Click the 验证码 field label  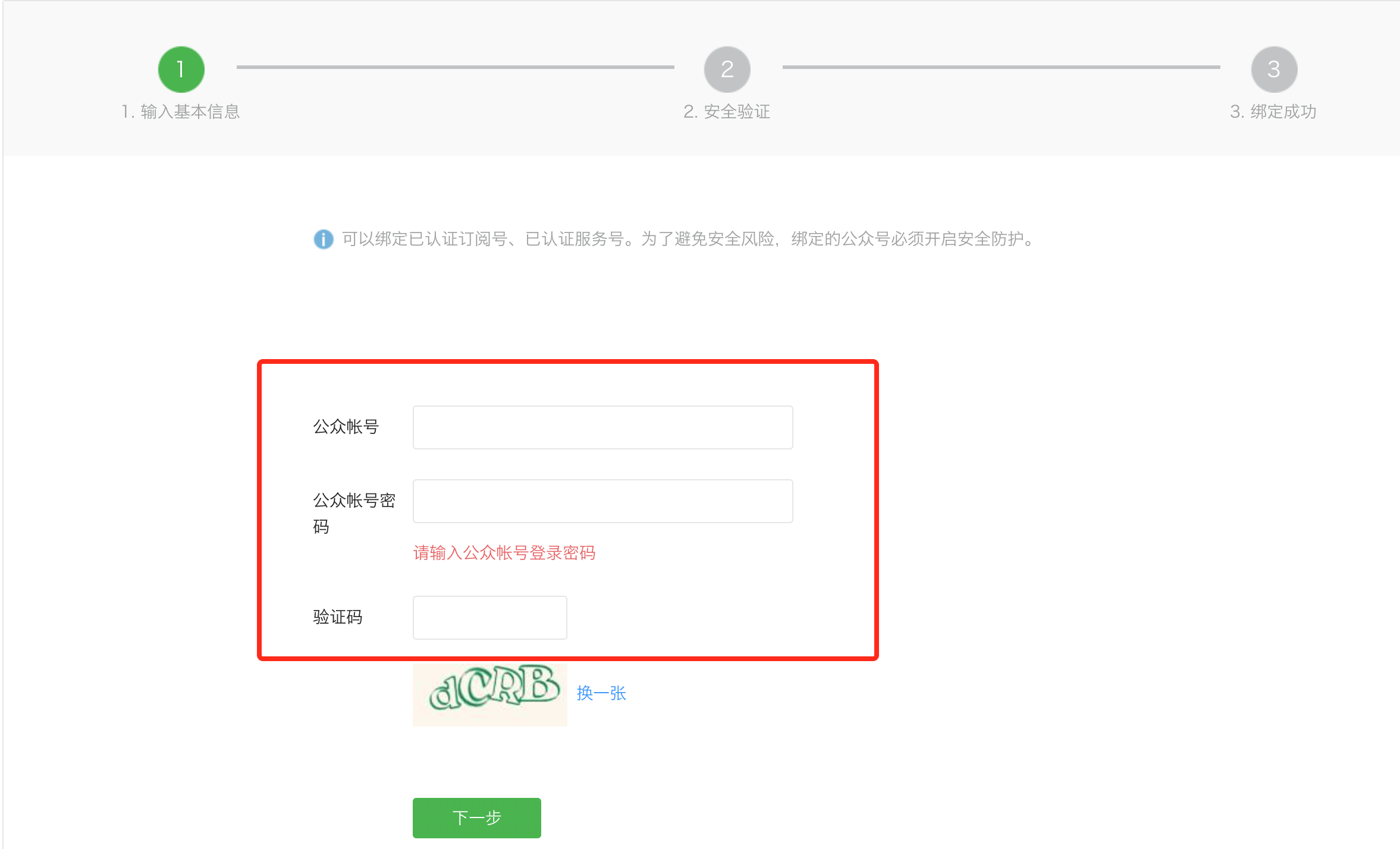(338, 617)
